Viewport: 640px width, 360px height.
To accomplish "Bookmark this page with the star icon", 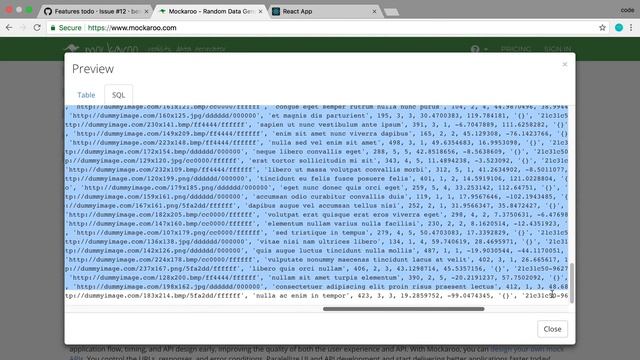I will pyautogui.click(x=602, y=28).
